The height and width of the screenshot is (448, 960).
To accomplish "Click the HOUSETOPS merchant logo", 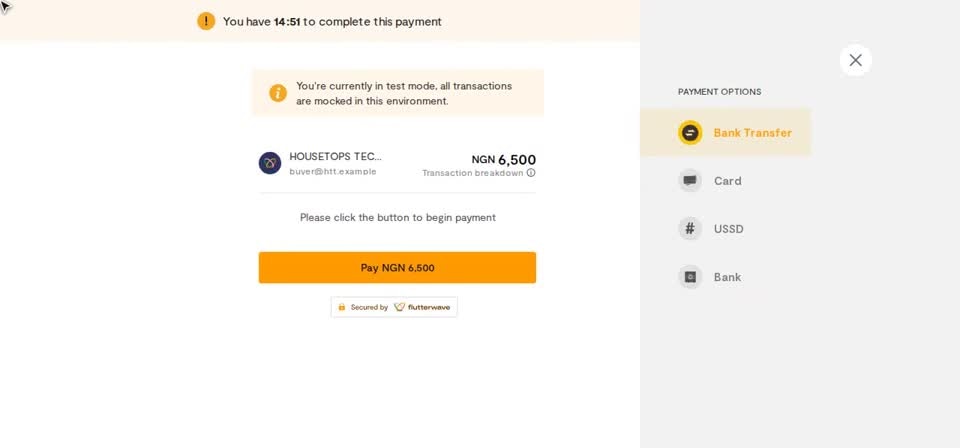I will 270,163.
